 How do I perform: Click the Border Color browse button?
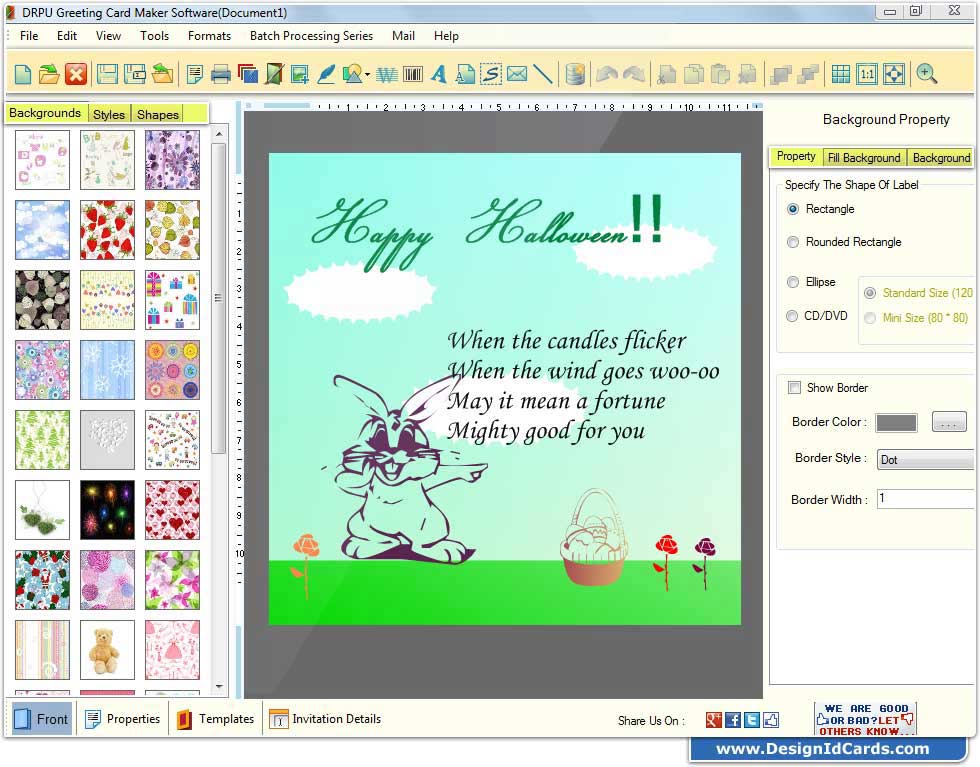click(x=948, y=422)
